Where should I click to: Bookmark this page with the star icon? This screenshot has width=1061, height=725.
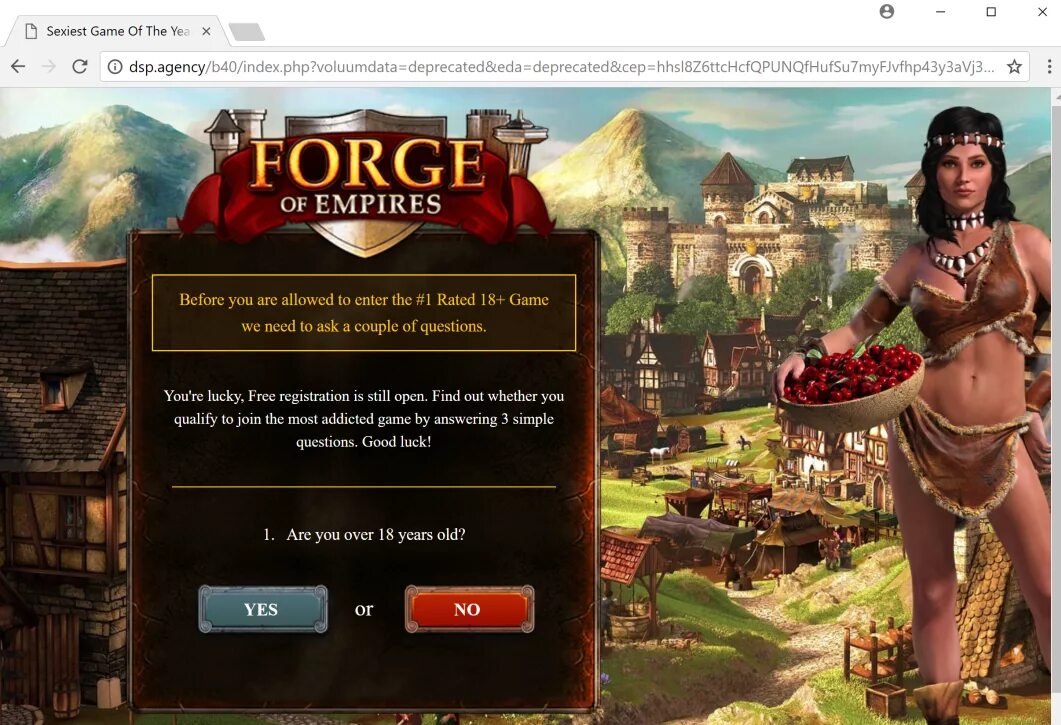pos(1014,66)
